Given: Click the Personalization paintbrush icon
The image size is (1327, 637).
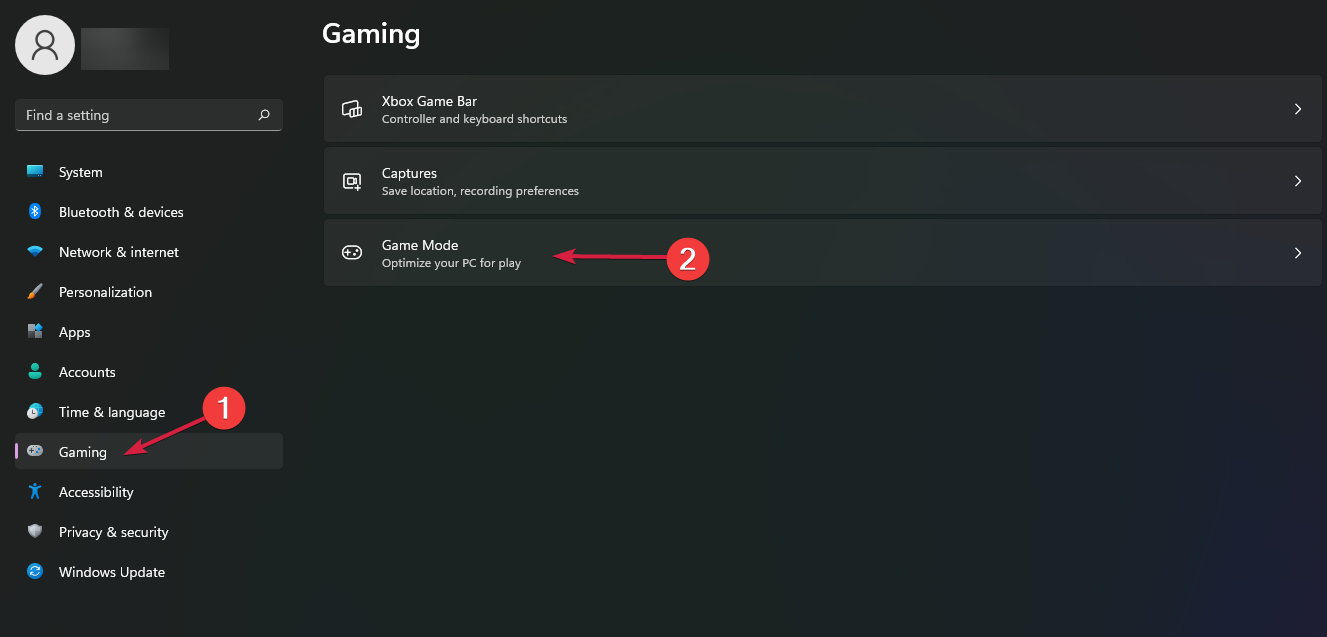Looking at the screenshot, I should point(35,292).
